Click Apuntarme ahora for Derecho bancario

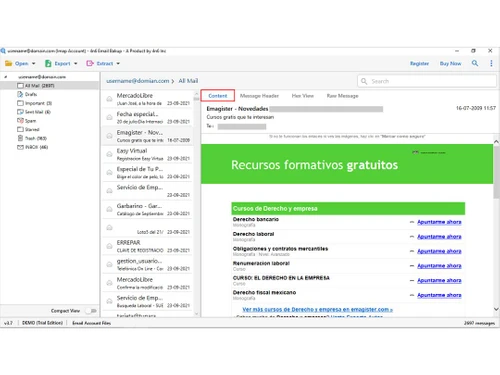tap(439, 222)
